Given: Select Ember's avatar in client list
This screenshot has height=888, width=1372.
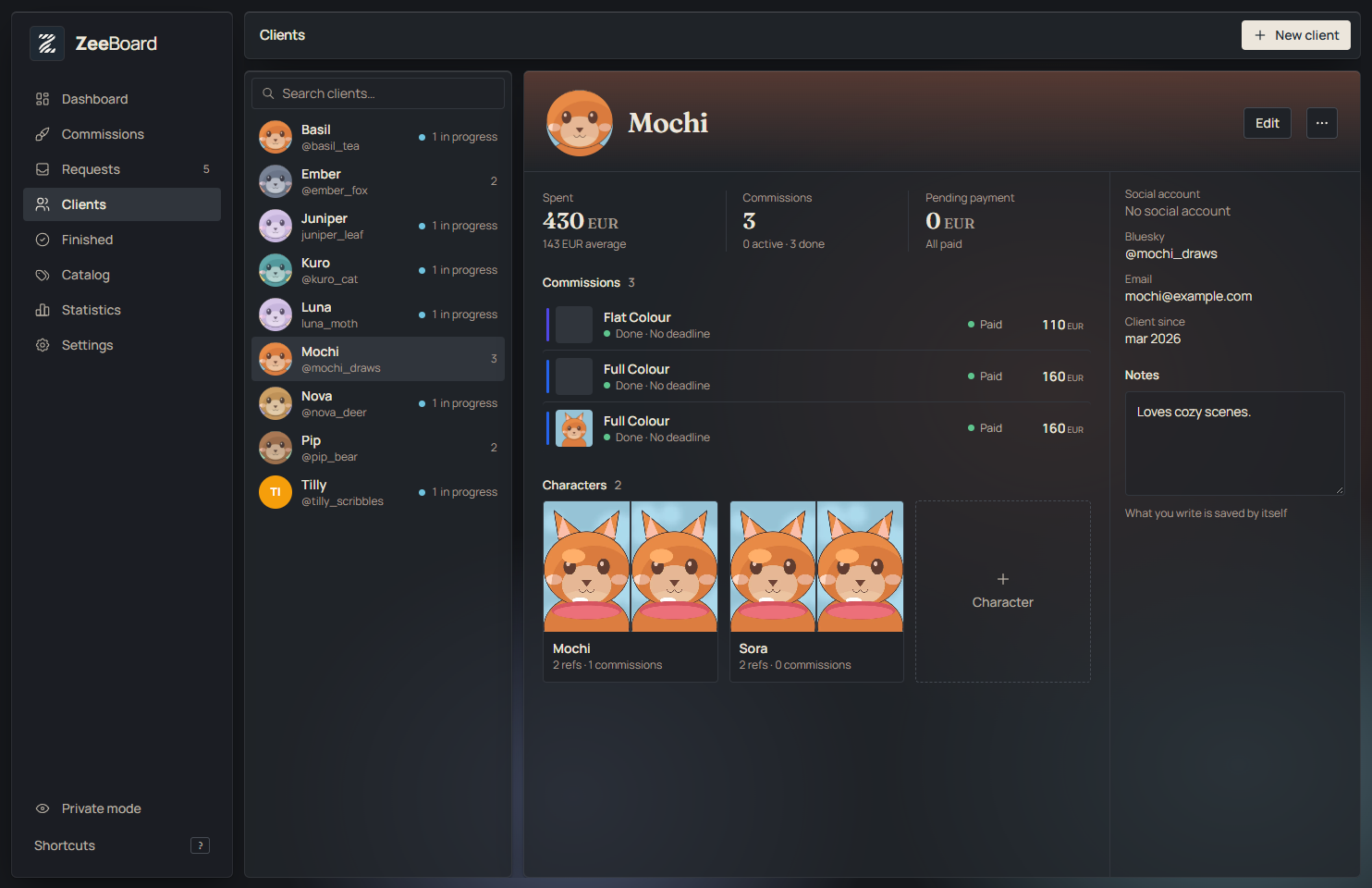Looking at the screenshot, I should click(276, 181).
